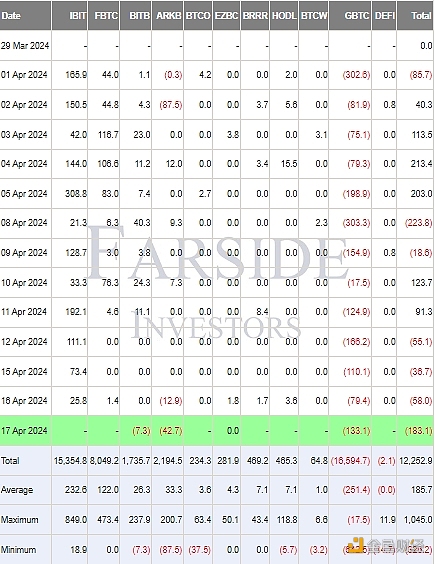This screenshot has height=564, width=435.
Task: Click the Total row label
Action: tap(10, 460)
